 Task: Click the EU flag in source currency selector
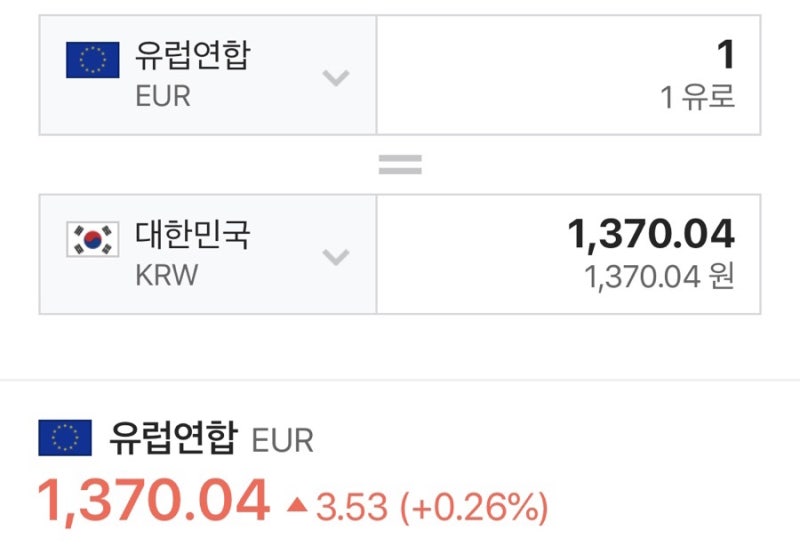click(92, 60)
